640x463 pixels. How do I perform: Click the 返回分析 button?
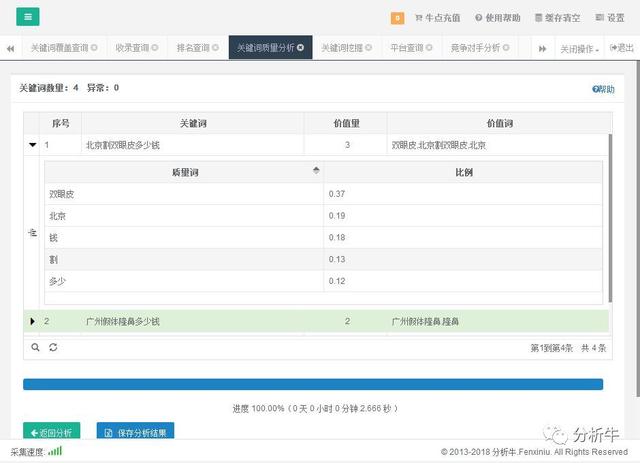[x=50, y=433]
